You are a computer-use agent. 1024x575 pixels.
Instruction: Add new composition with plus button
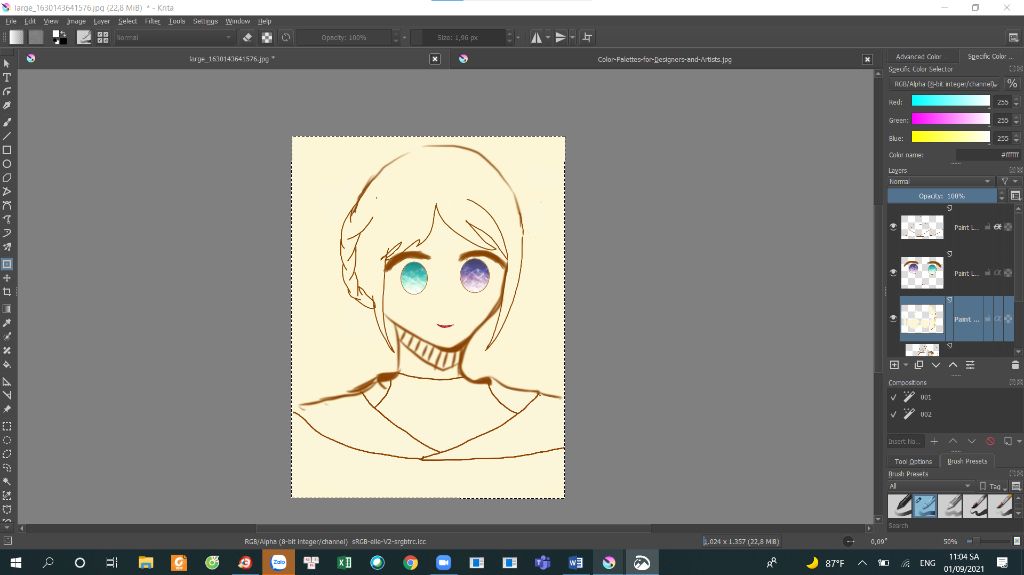[934, 441]
